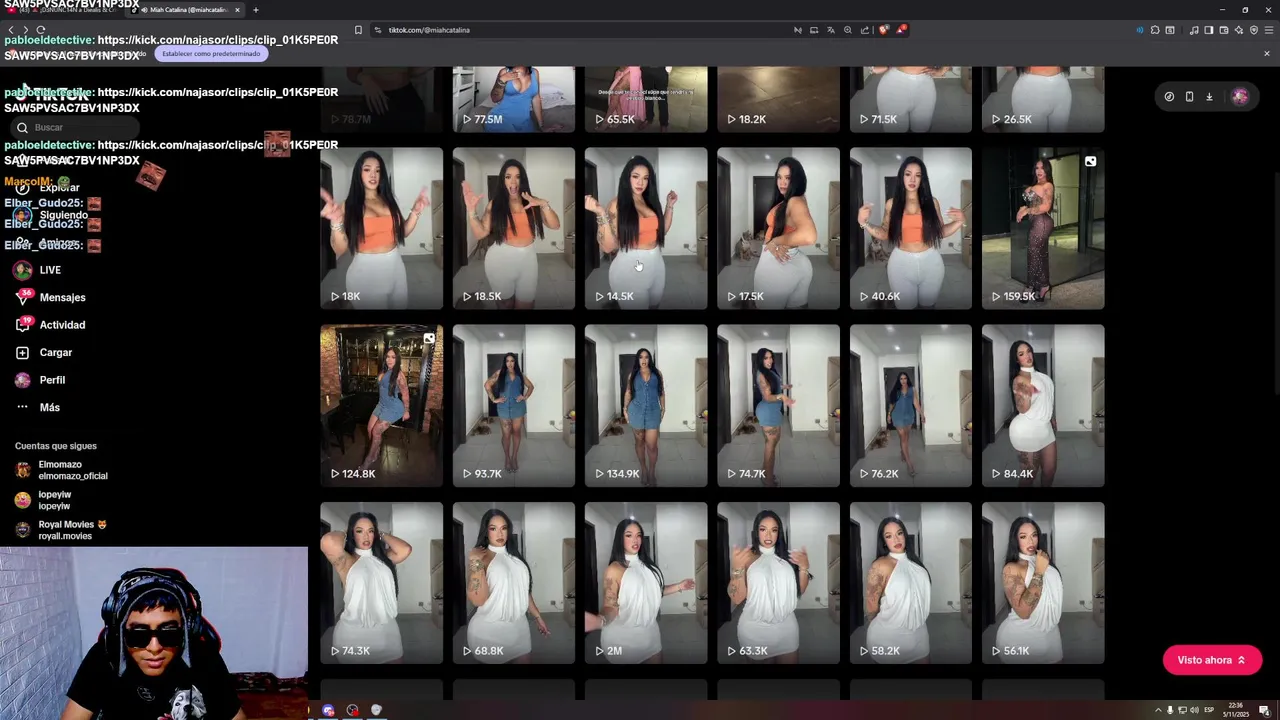Click the 'Visto ahora' pink button
This screenshot has width=1280, height=720.
[x=1212, y=660]
